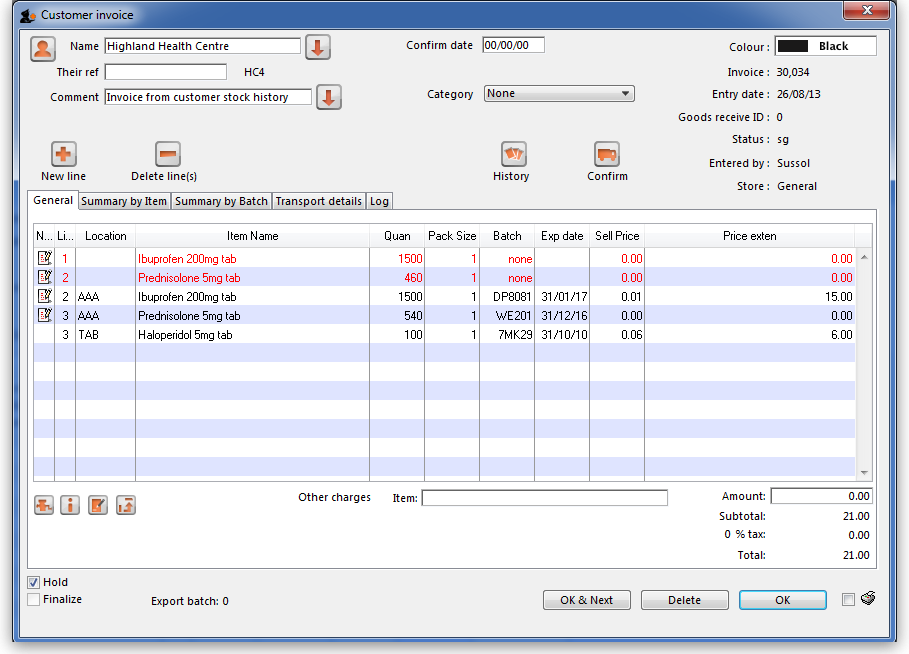This screenshot has width=909, height=654.
Task: Click the orange info icon below table
Action: pyautogui.click(x=70, y=505)
